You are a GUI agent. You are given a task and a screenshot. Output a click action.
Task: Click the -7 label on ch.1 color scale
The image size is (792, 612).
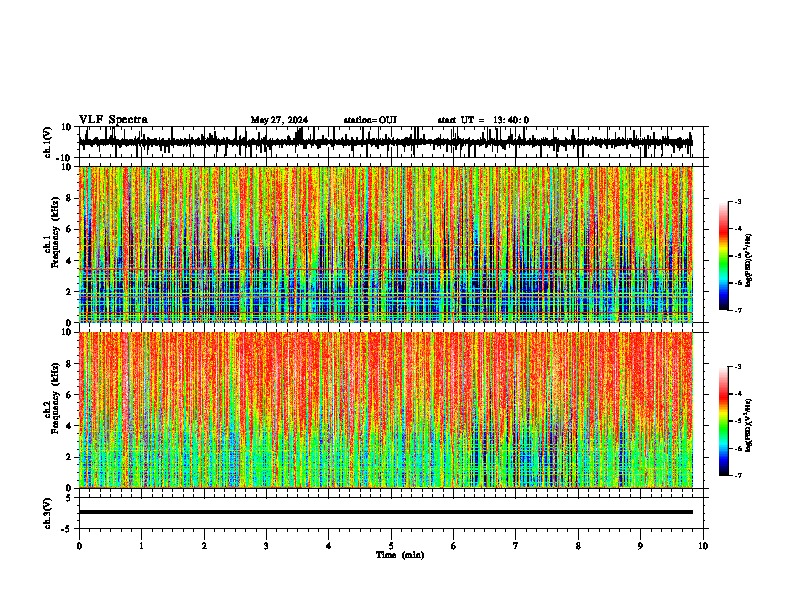click(x=738, y=310)
